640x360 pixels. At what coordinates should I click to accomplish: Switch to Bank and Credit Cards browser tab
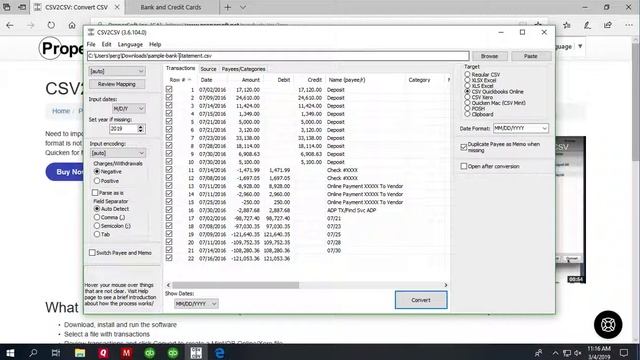(171, 7)
